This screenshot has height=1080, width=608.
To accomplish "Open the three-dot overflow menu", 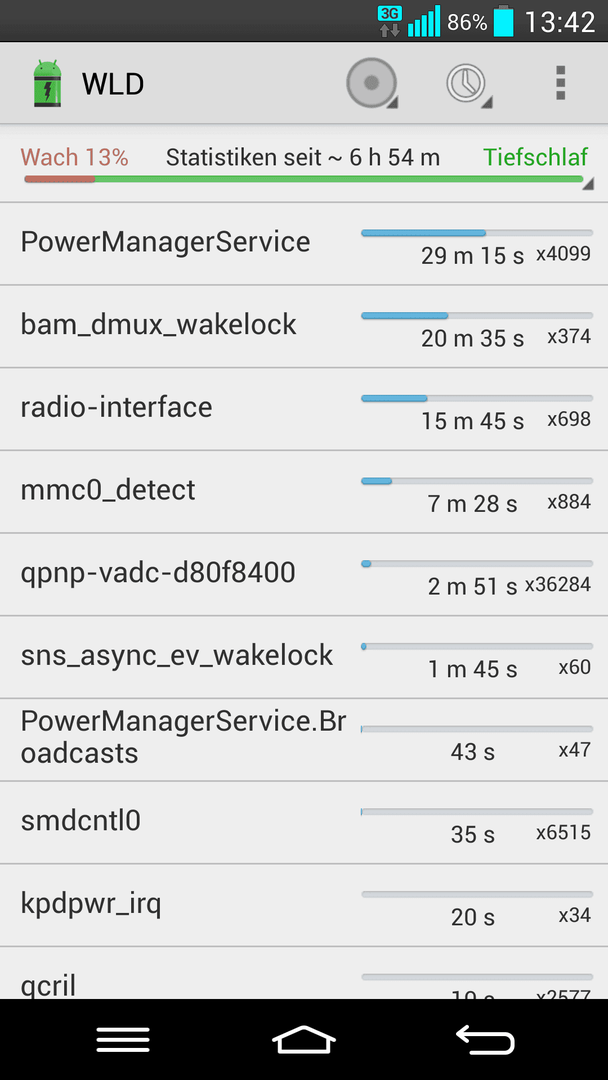I will click(x=560, y=83).
